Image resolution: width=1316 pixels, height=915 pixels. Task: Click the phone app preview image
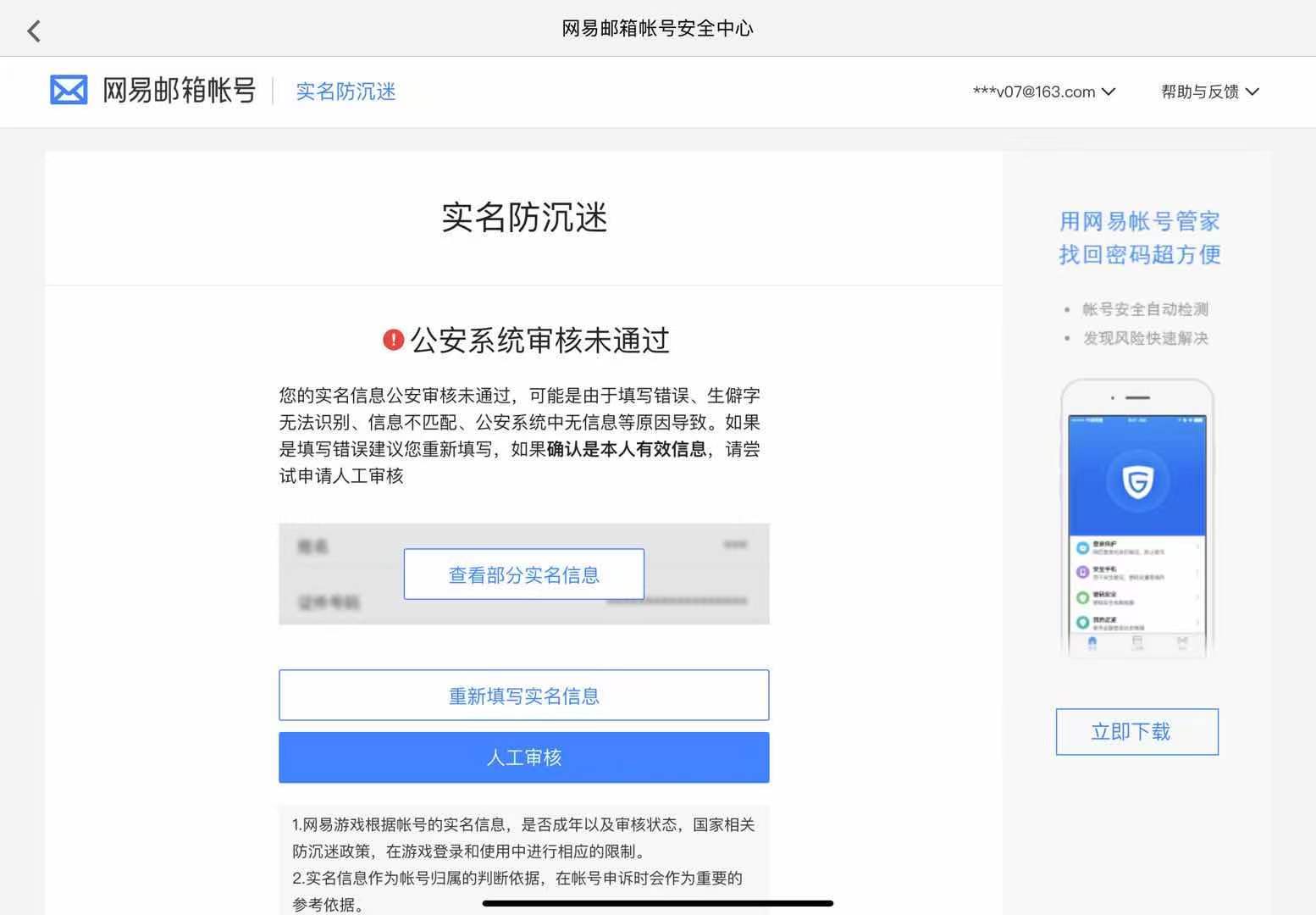point(1137,518)
